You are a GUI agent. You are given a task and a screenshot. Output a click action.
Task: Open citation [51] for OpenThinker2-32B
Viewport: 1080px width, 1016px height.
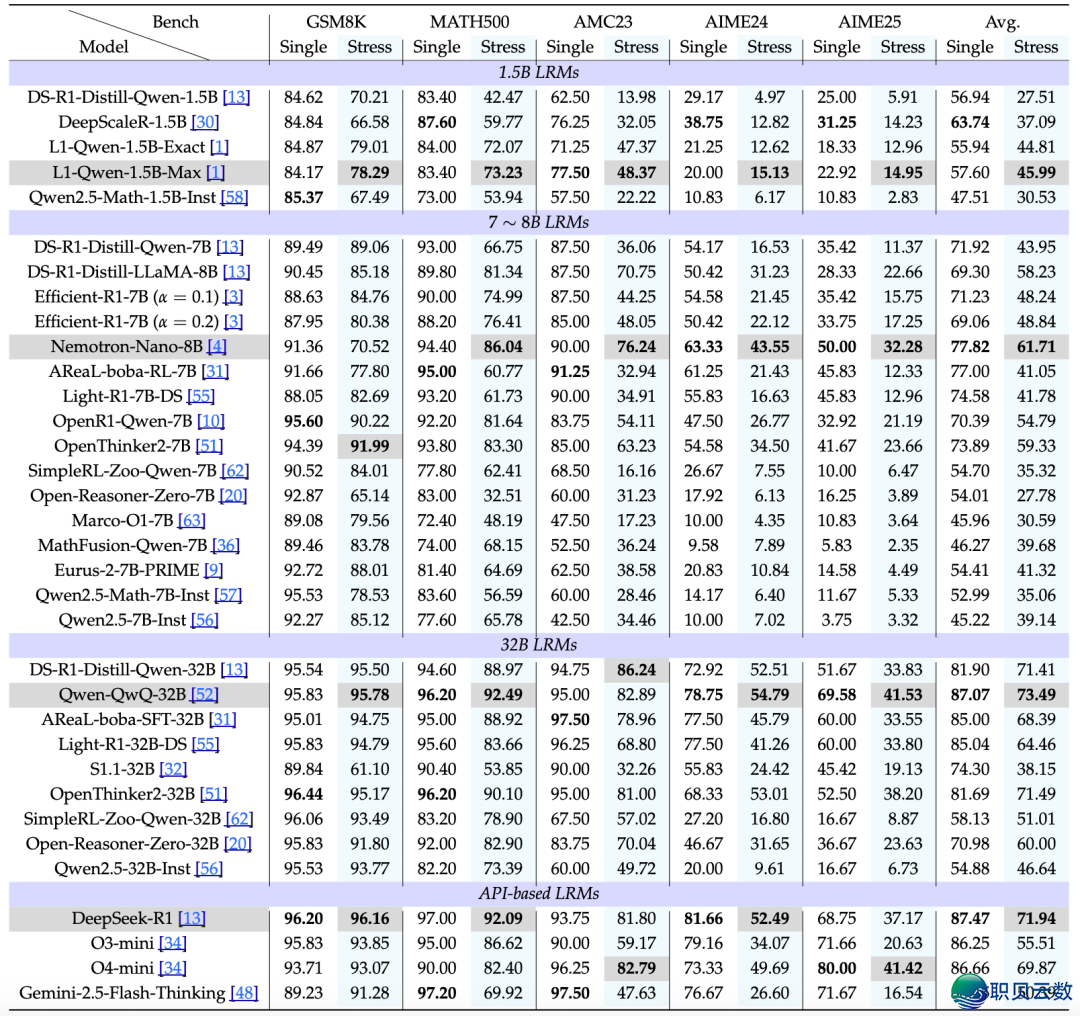click(x=214, y=794)
